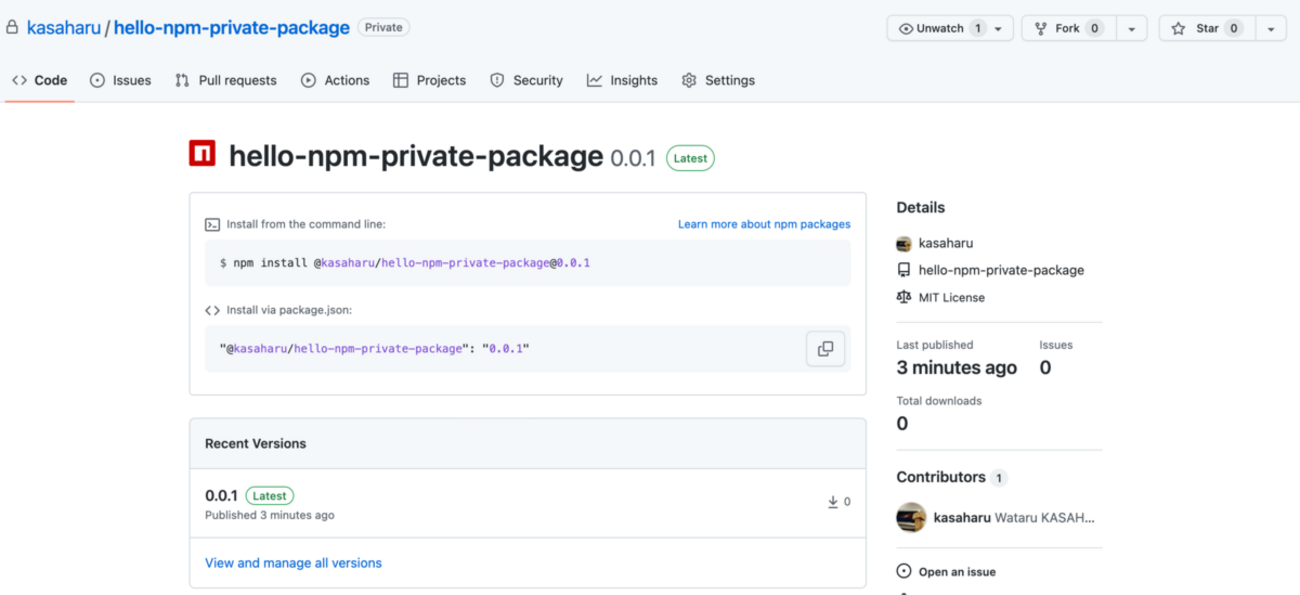This screenshot has width=1300, height=595.
Task: Open an issue link in sidebar
Action: point(957,572)
